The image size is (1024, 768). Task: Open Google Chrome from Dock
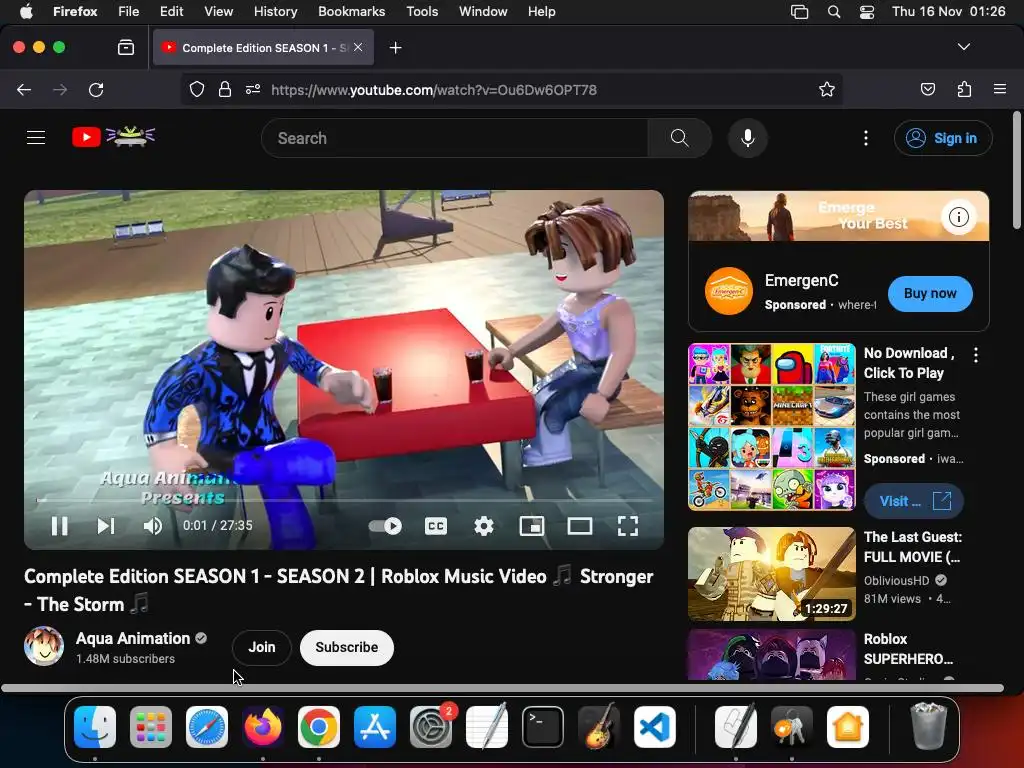319,727
